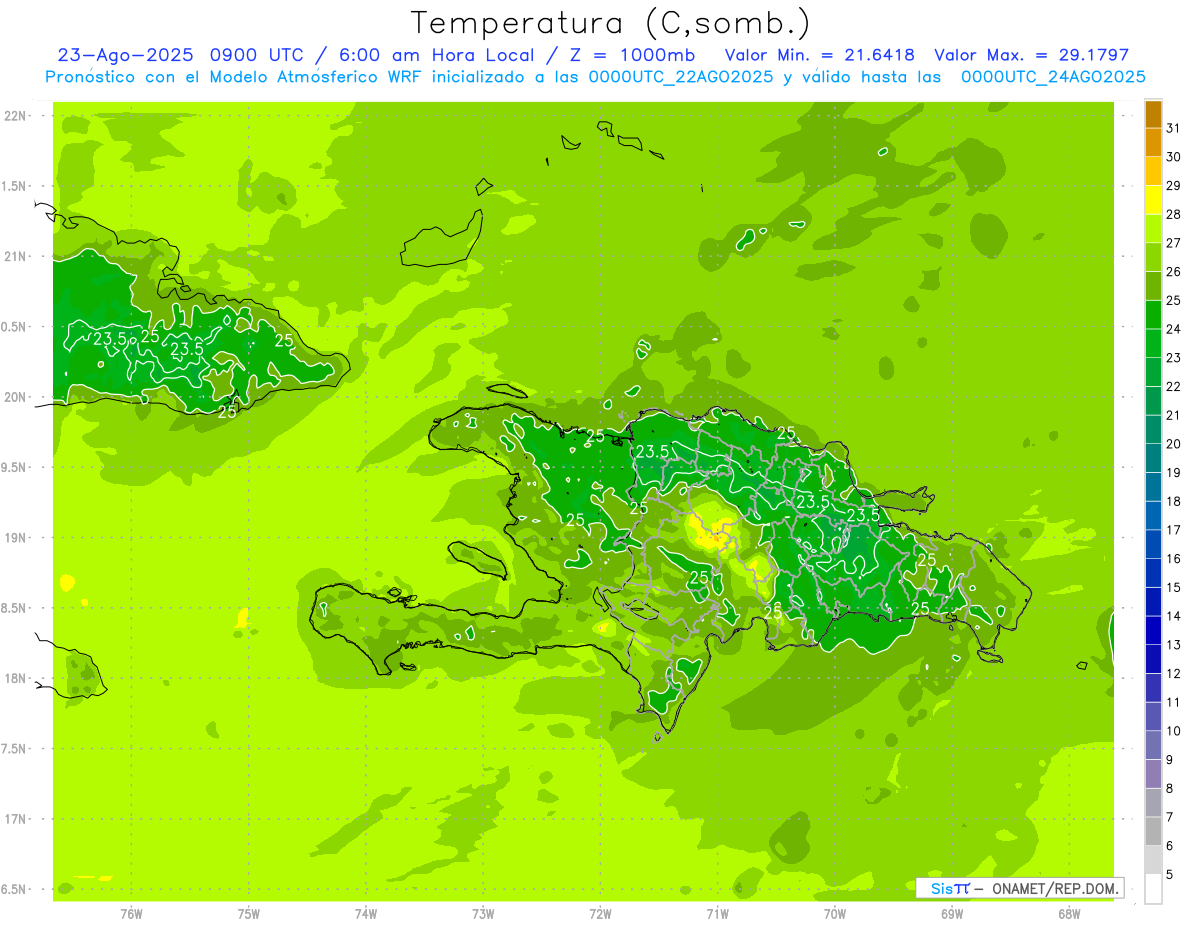Pick the brown-orange swatch above 31

[x=1153, y=114]
